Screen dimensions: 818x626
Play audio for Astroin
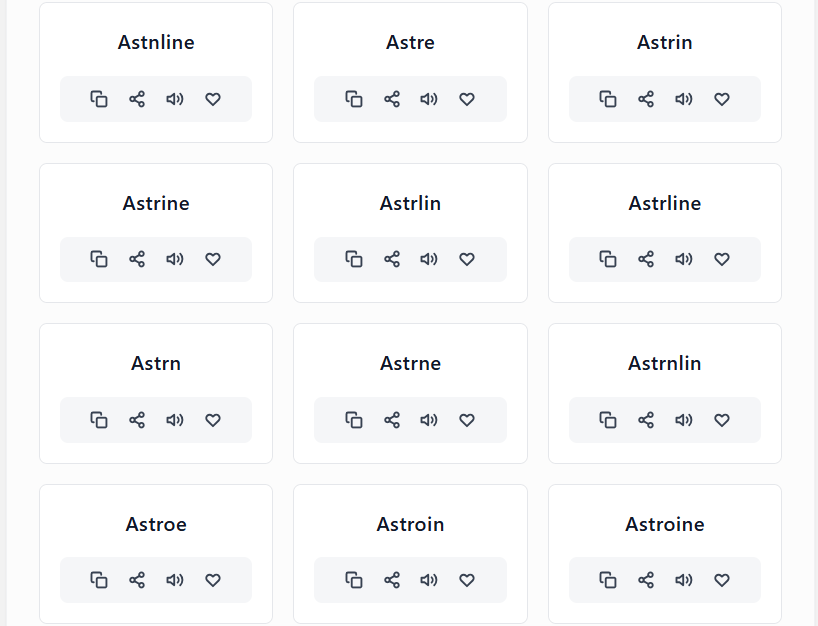click(429, 580)
